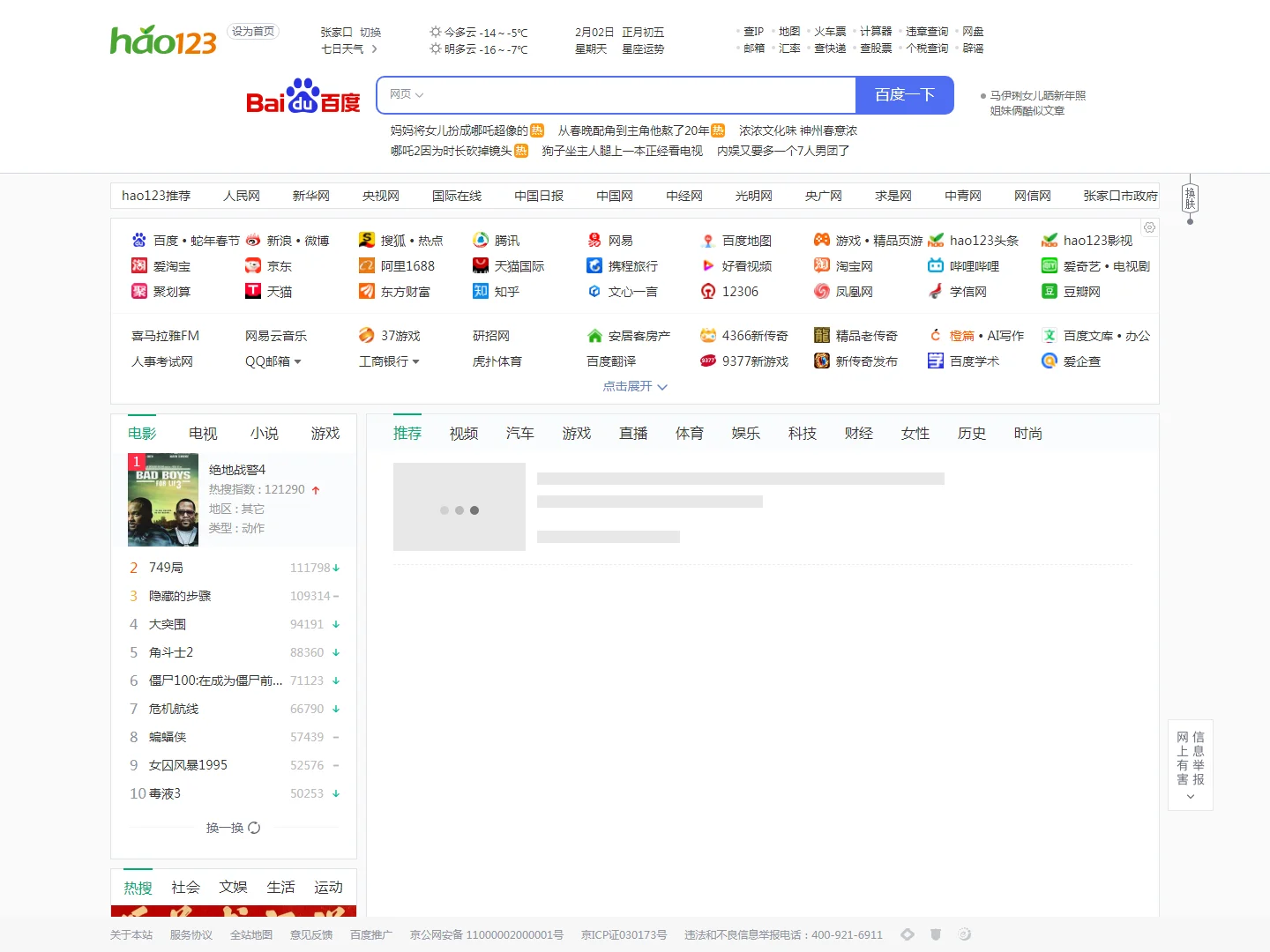Open the 喜马拉雅FM link
The width and height of the screenshot is (1270, 952).
point(165,336)
